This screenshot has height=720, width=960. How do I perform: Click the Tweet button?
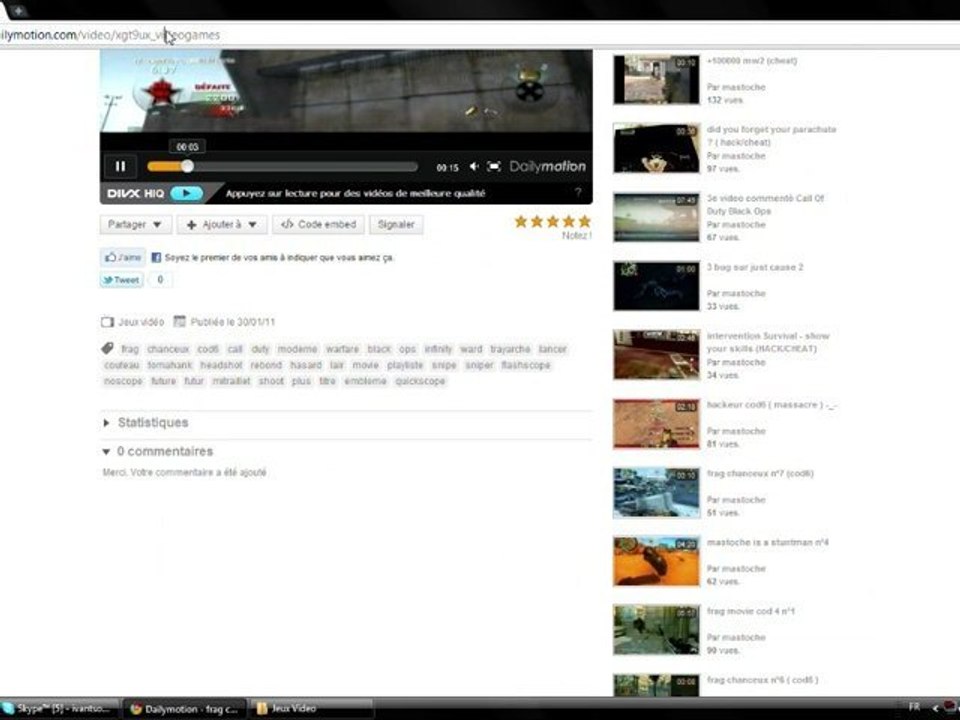121,280
